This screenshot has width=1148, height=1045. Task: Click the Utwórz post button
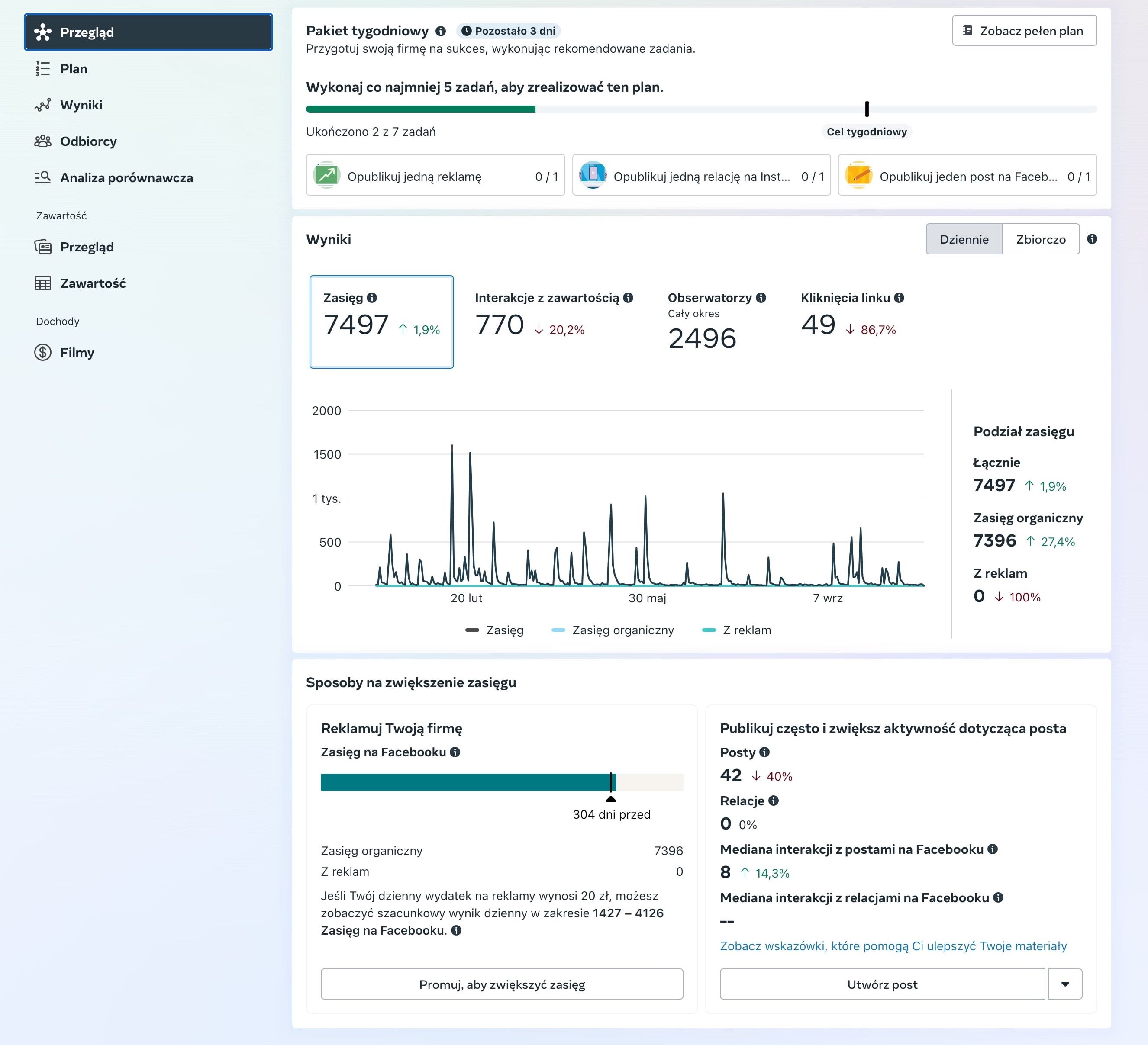(x=882, y=984)
